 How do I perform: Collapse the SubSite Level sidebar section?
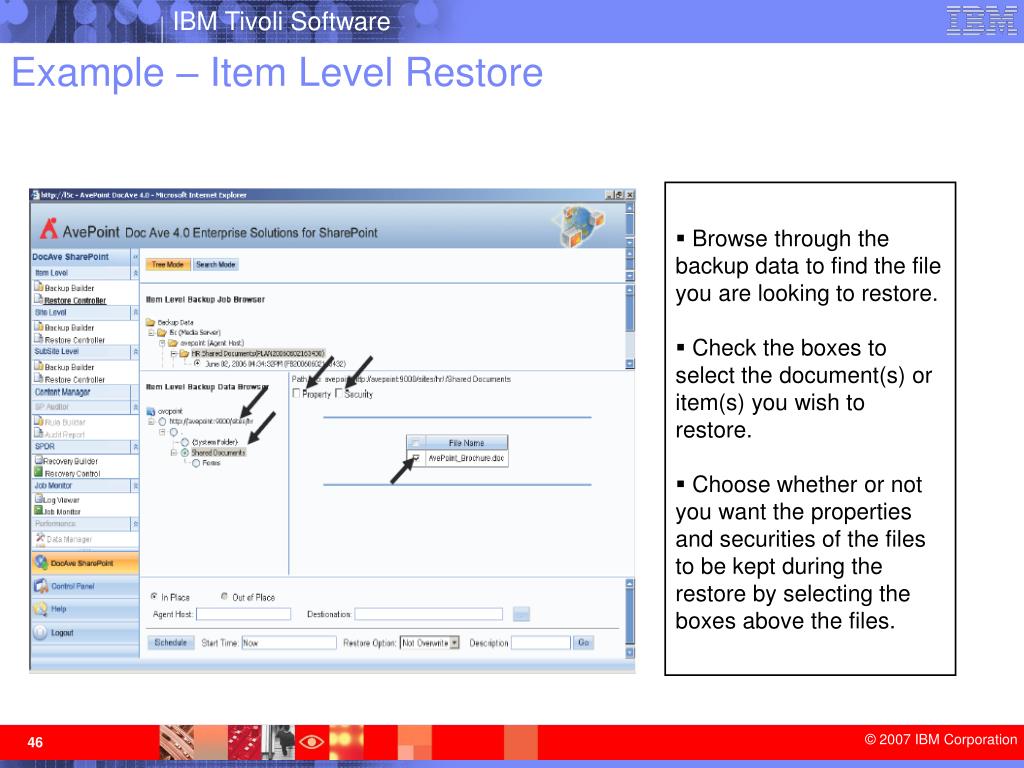135,352
